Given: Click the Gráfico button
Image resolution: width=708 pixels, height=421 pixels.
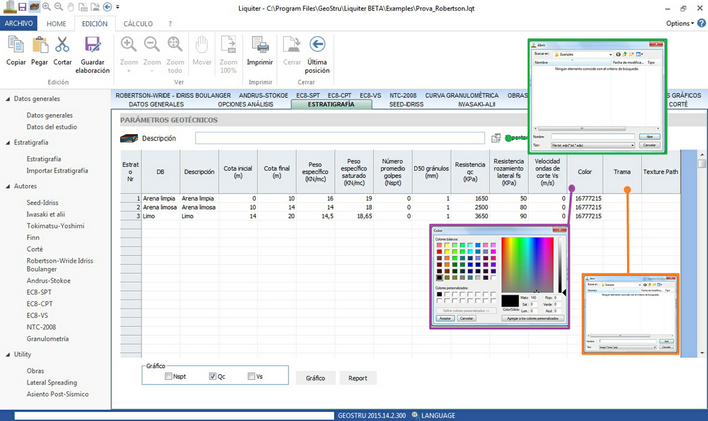Looking at the screenshot, I should point(316,378).
